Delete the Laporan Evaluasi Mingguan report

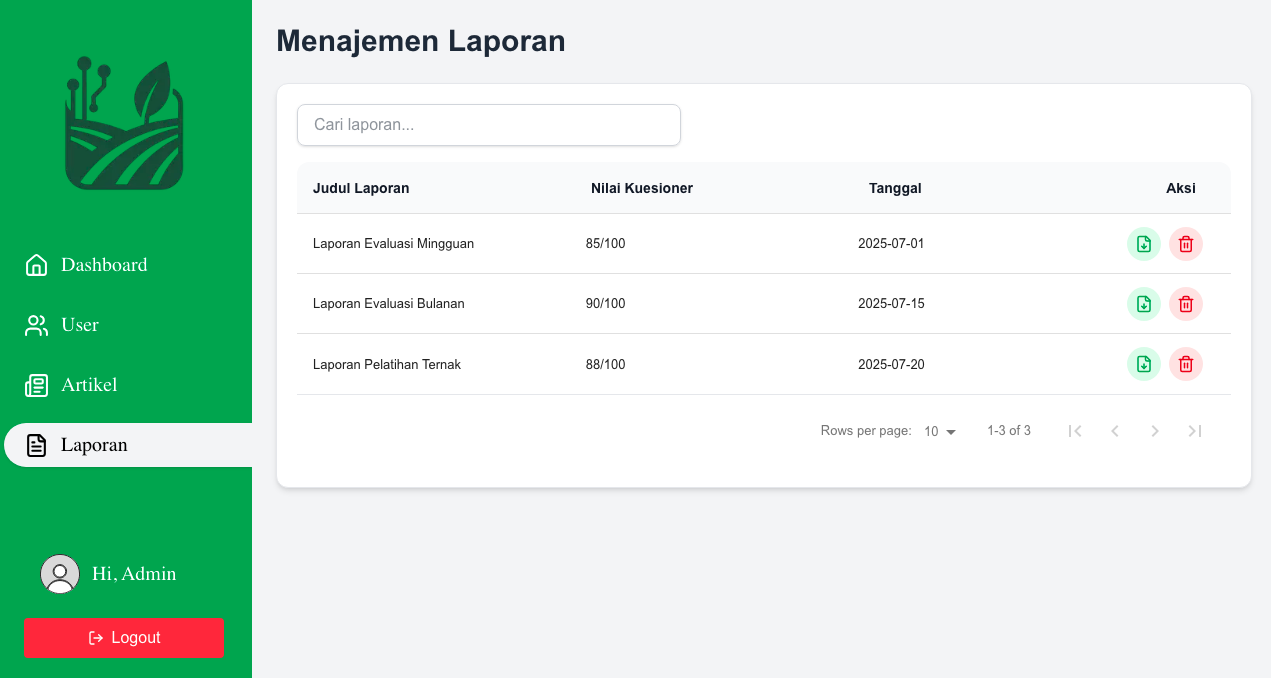pos(1185,244)
